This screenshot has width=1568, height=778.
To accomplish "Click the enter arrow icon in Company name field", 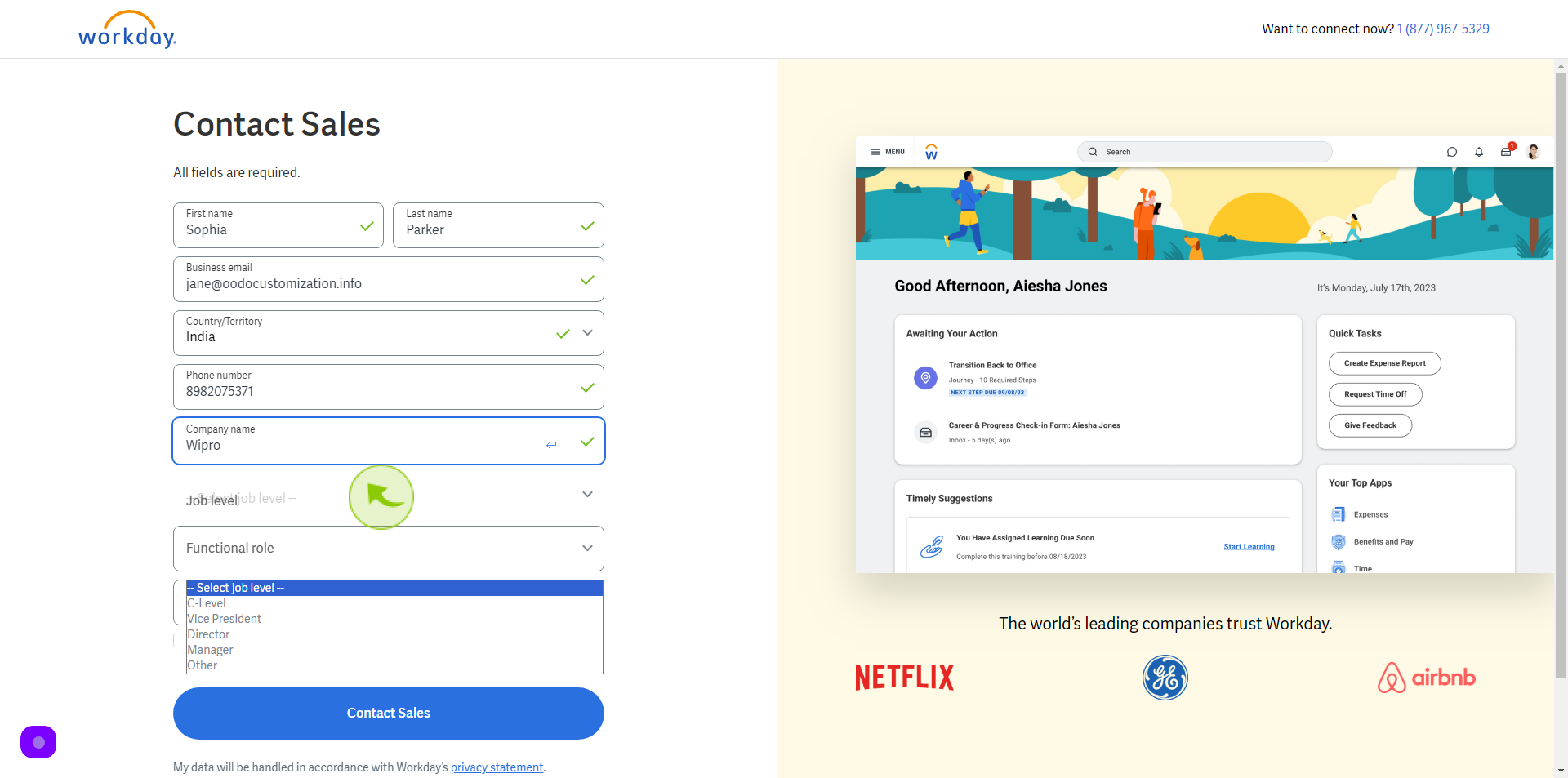I will tap(551, 445).
